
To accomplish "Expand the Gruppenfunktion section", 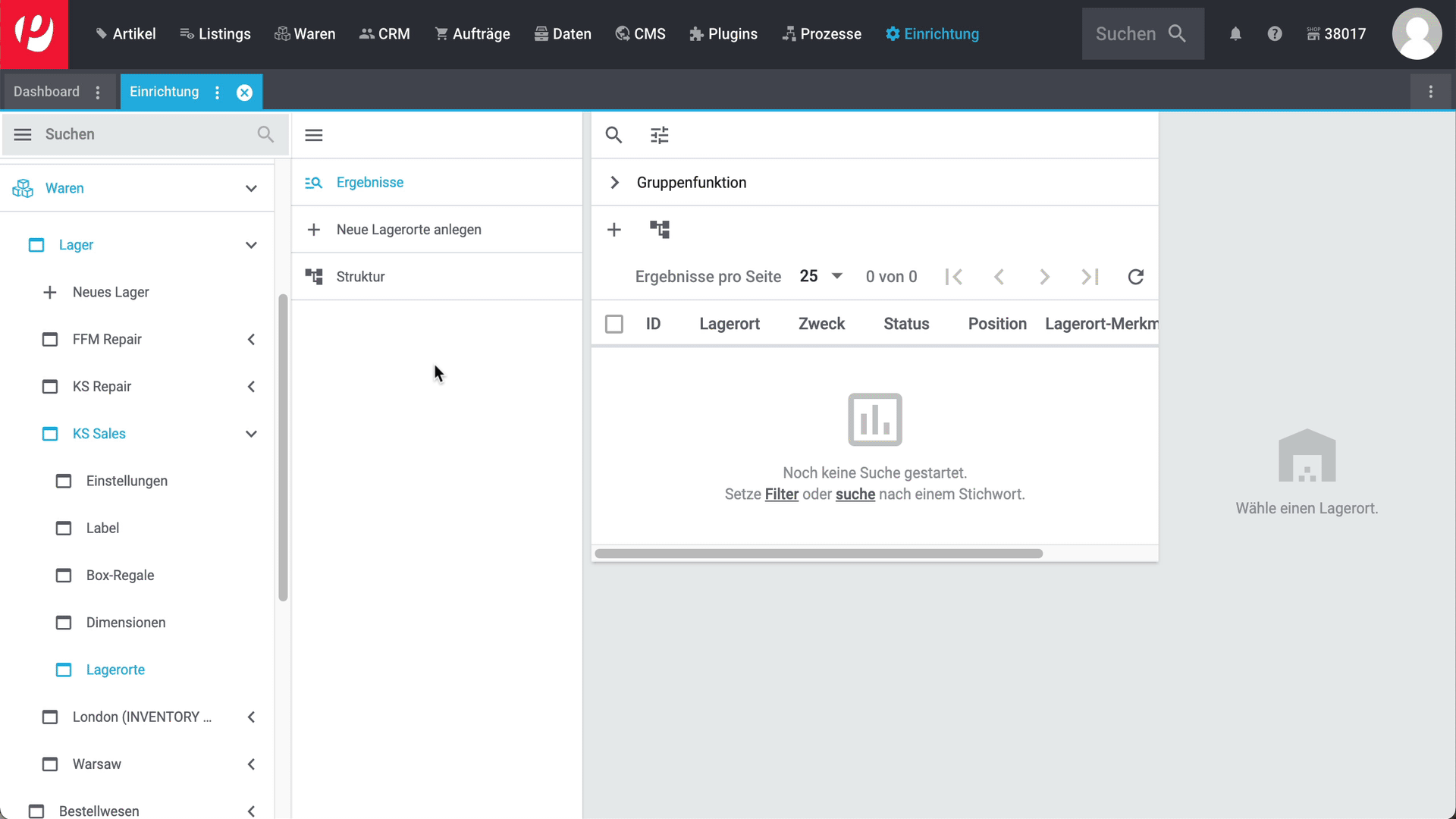I will point(615,183).
